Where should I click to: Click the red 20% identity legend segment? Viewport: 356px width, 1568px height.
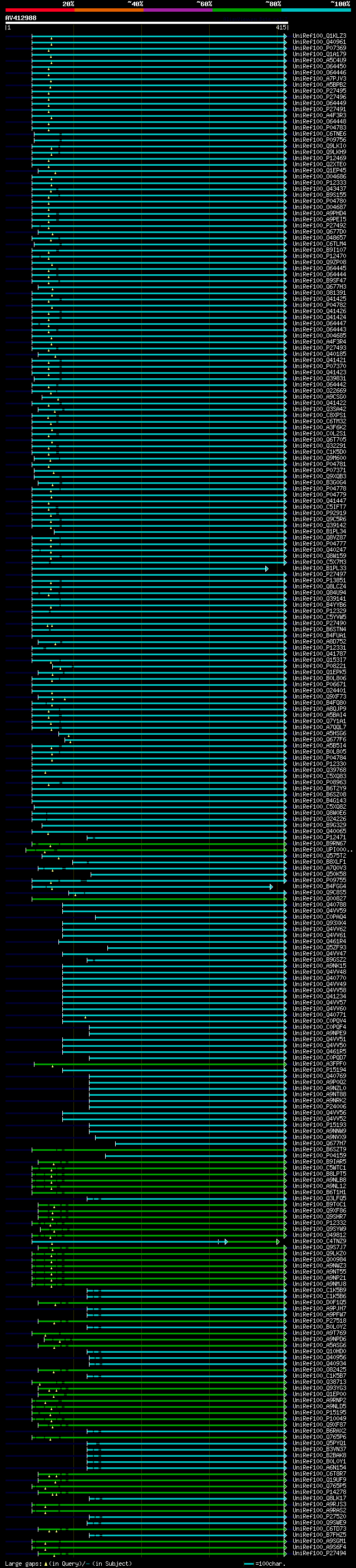point(39,10)
